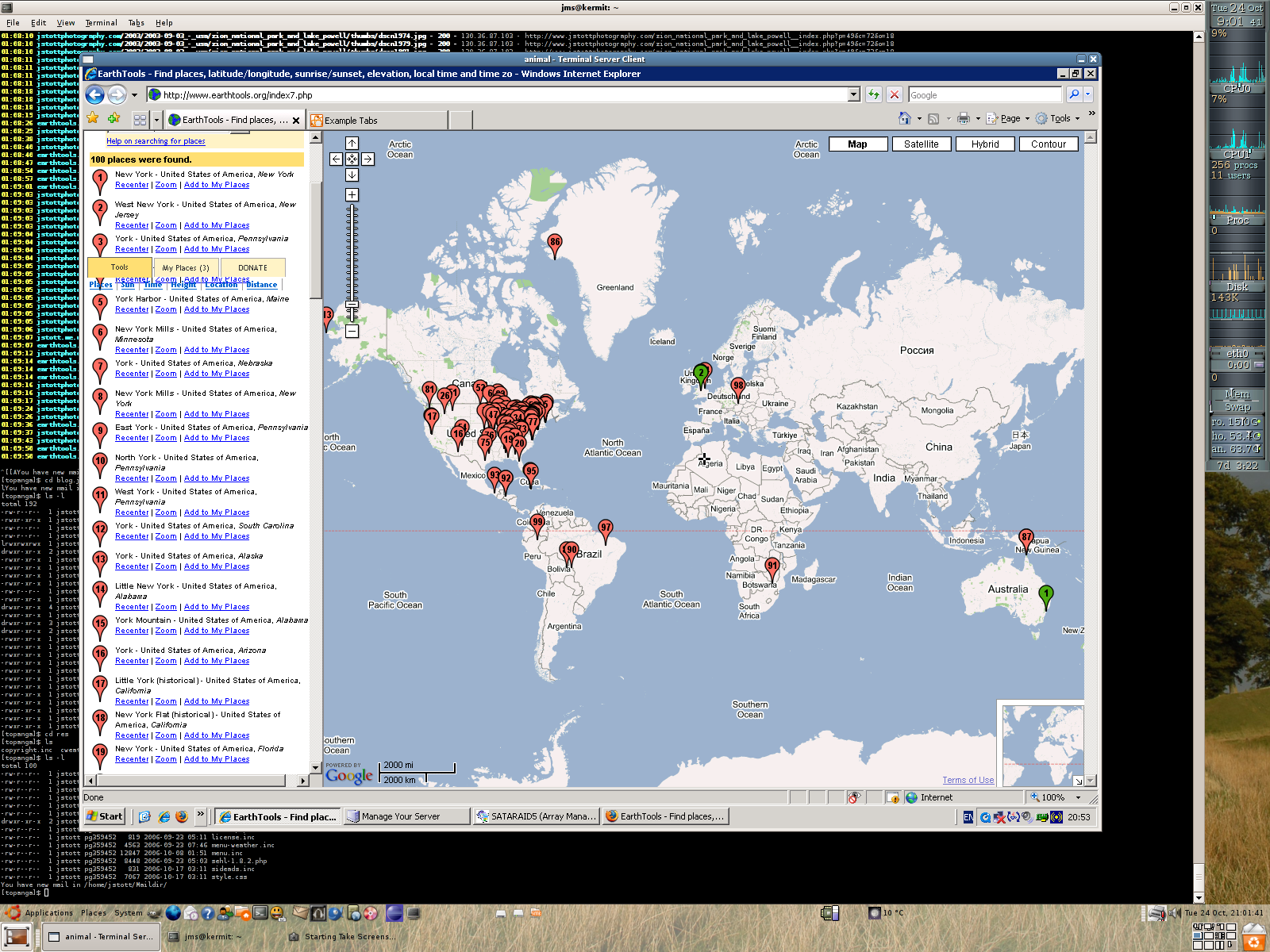Image resolution: width=1270 pixels, height=952 pixels.
Task: Click the Add to Favorites star-plus icon
Action: pyautogui.click(x=114, y=119)
